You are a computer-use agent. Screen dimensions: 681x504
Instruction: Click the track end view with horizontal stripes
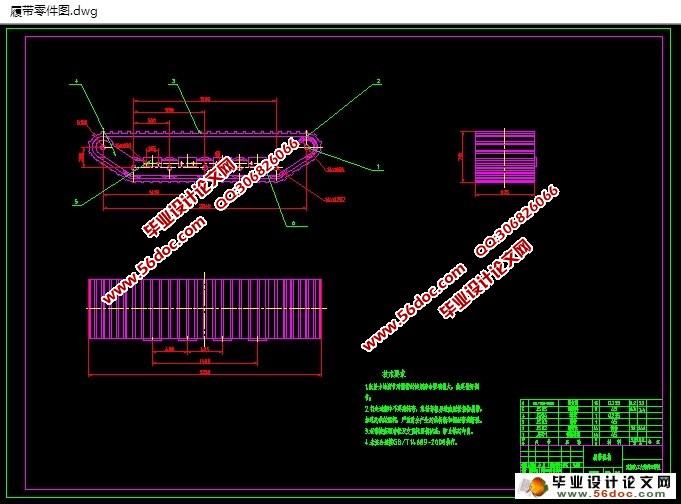coord(504,157)
